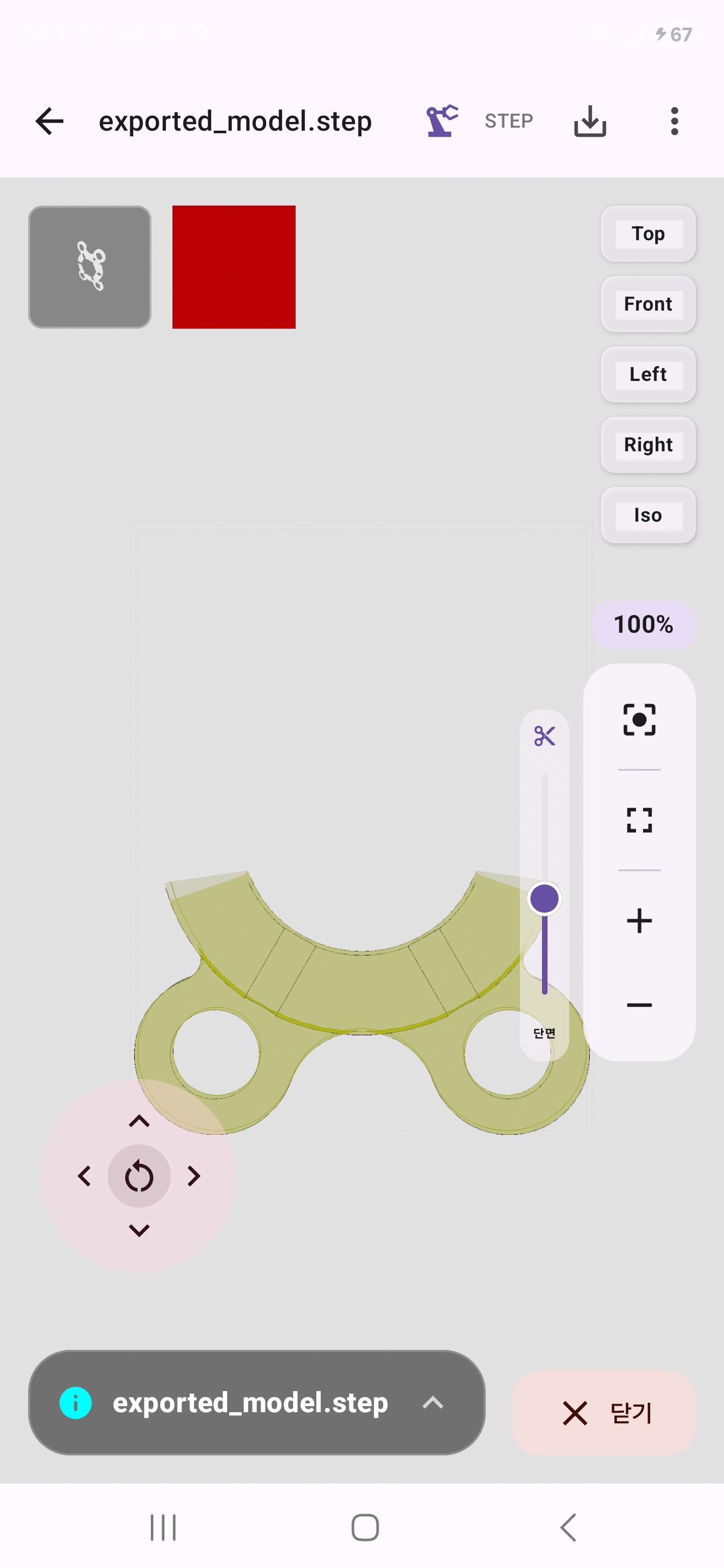Image resolution: width=724 pixels, height=1568 pixels.
Task: Pick the red color swatch
Action: click(x=234, y=267)
